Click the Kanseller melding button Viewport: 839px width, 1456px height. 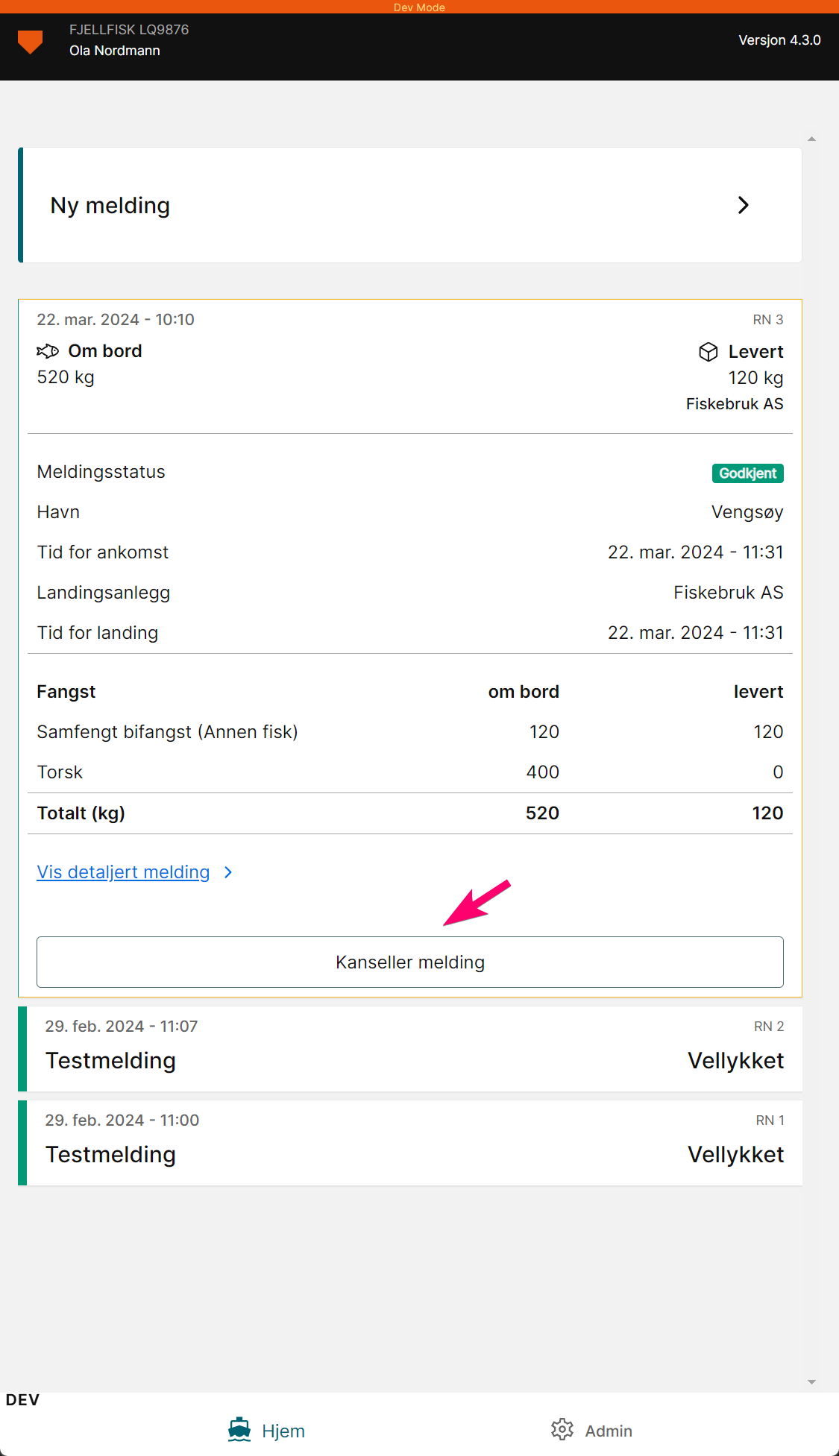pos(410,962)
